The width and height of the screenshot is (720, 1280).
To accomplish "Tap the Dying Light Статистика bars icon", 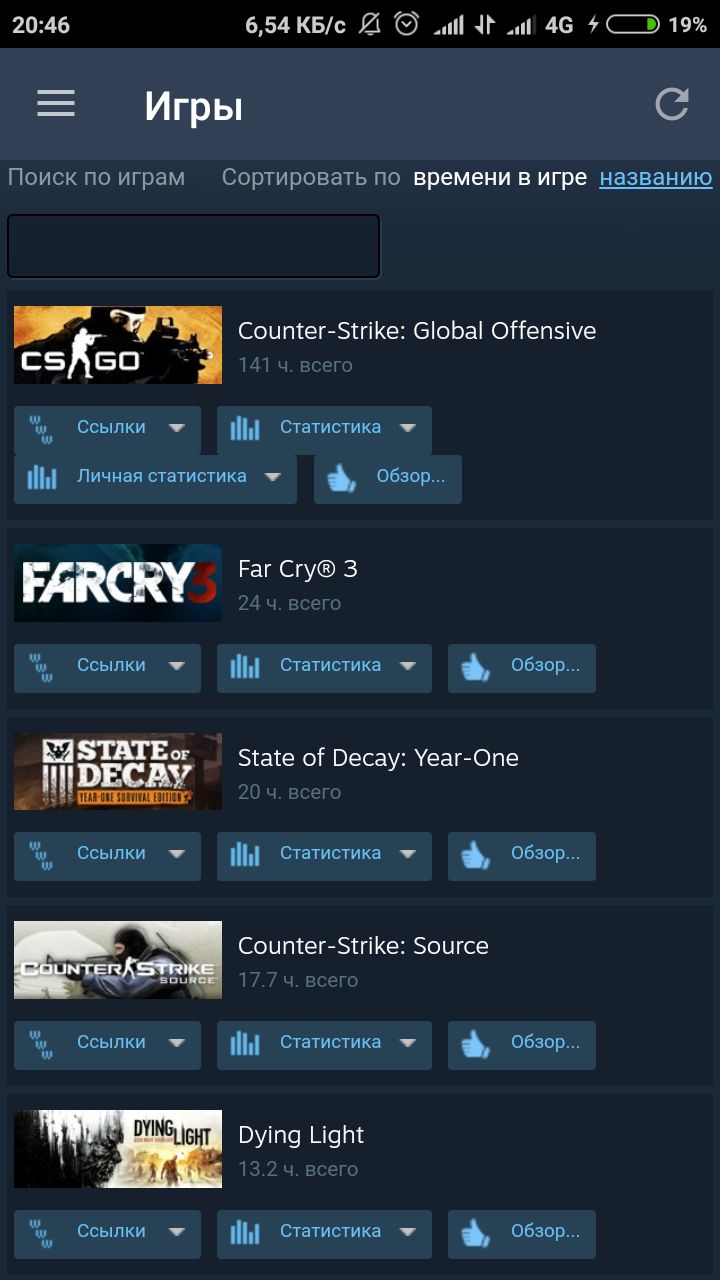I will pyautogui.click(x=245, y=1232).
